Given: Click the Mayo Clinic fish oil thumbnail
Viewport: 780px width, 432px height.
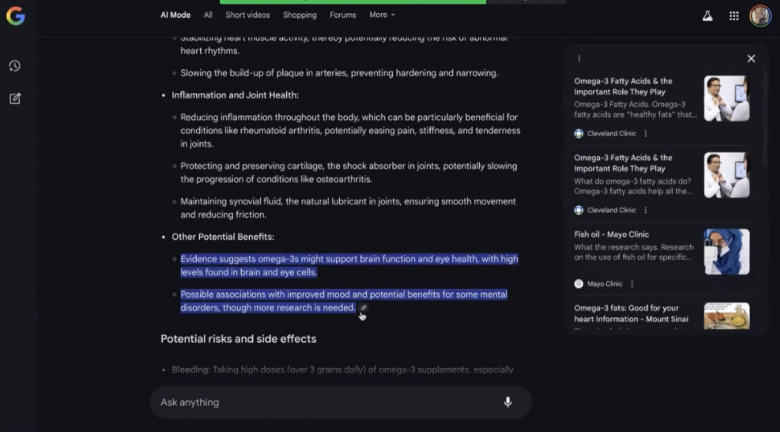Looking at the screenshot, I should point(727,252).
